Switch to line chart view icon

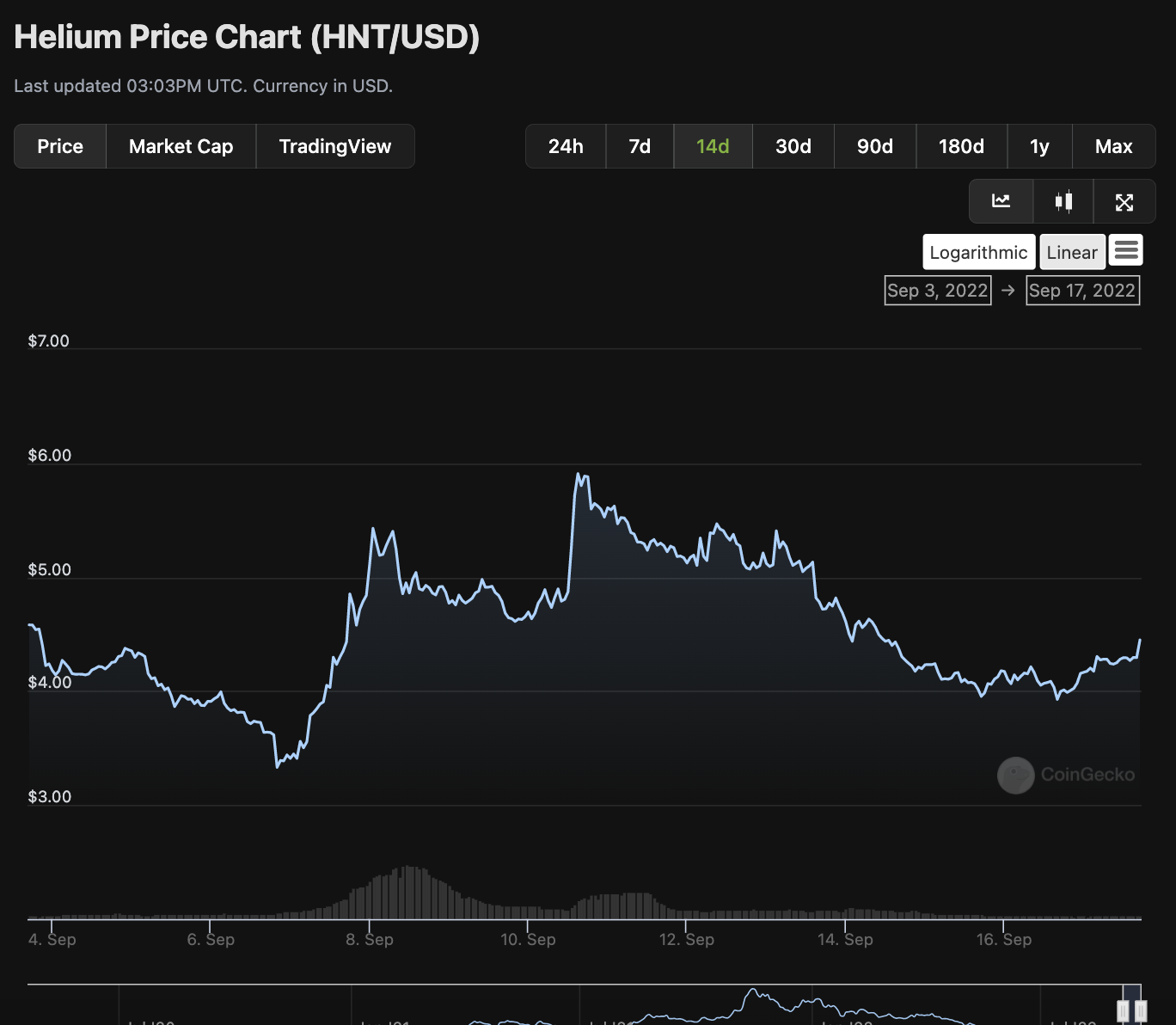pos(1001,201)
